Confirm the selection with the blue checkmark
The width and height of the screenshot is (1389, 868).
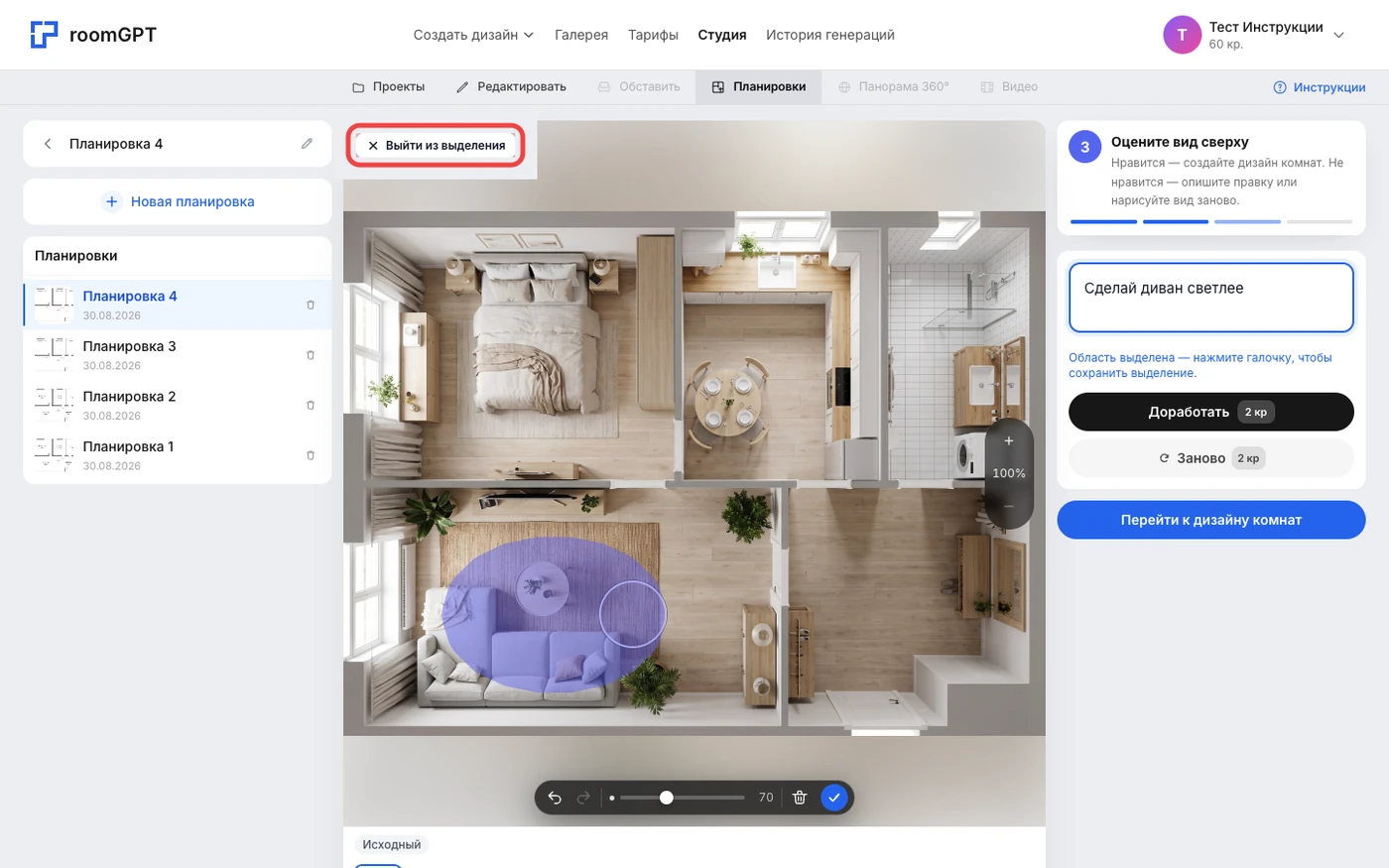(x=834, y=798)
